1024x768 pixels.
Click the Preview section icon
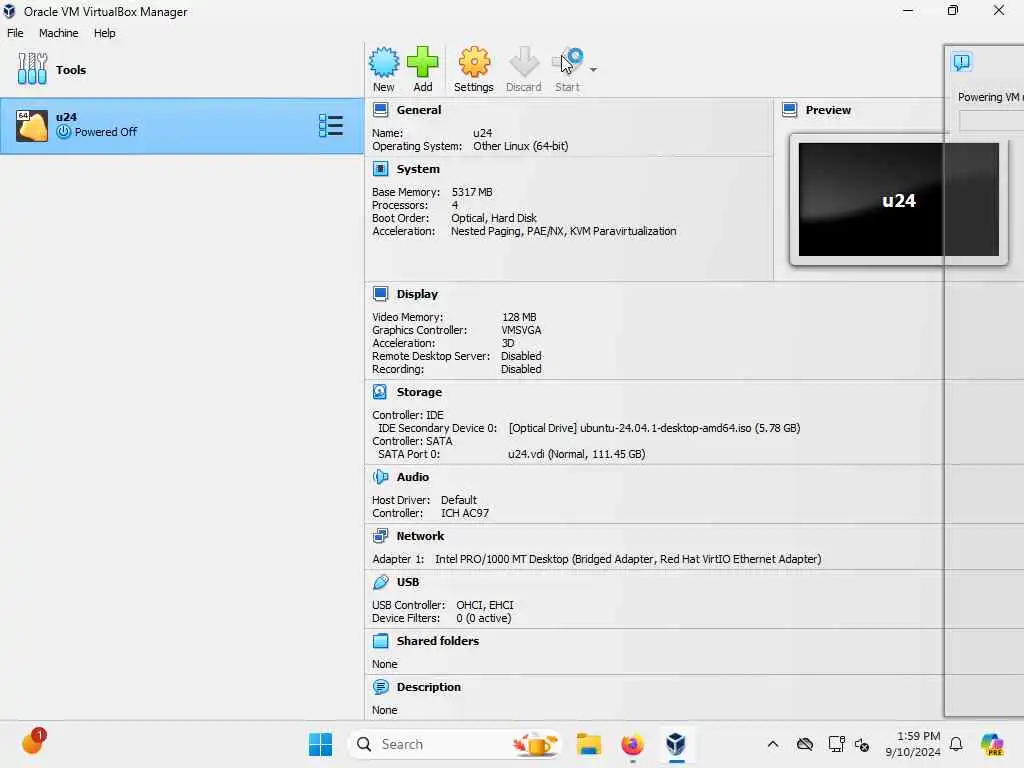(790, 110)
